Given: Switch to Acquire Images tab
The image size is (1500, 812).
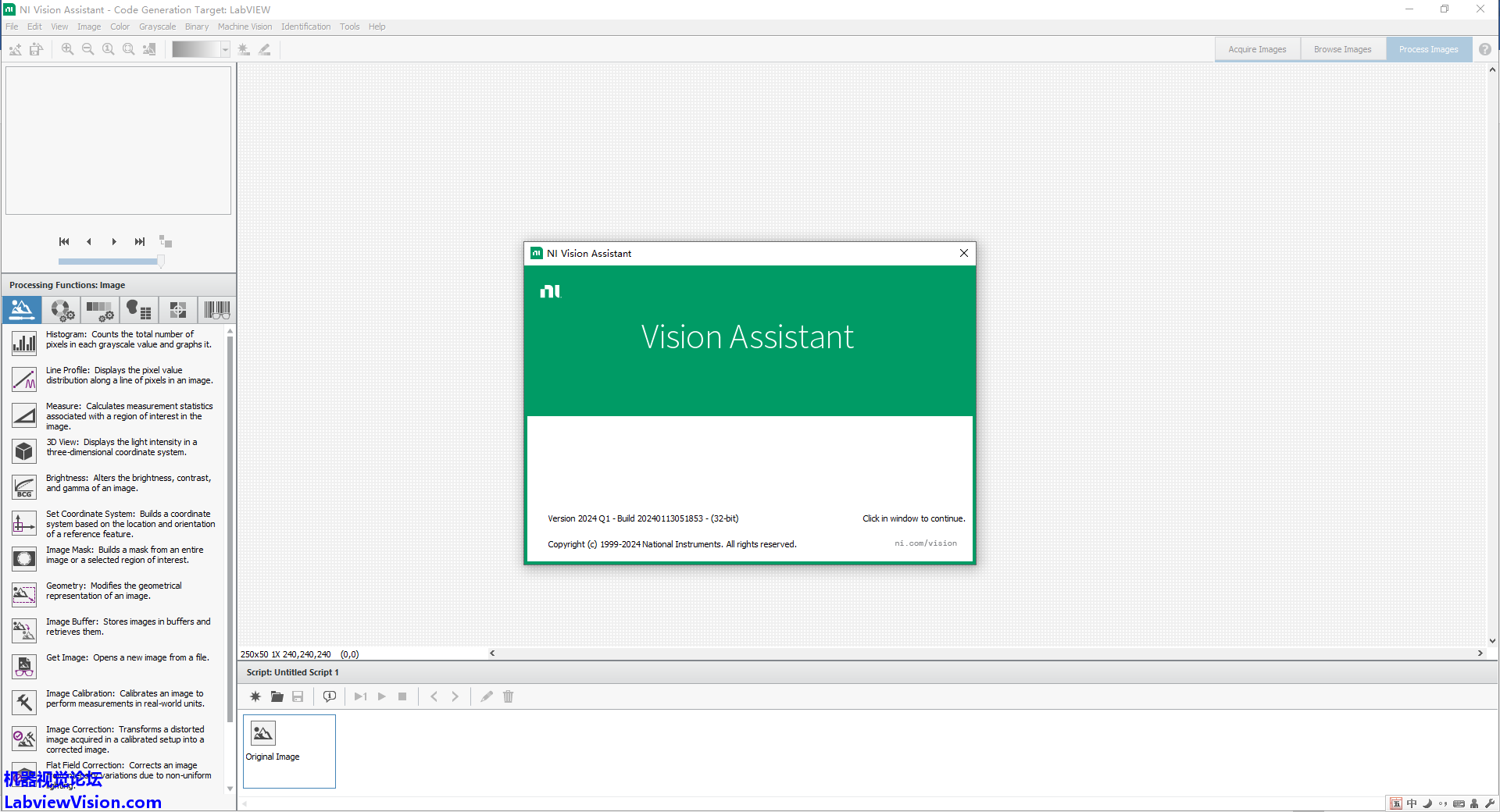Looking at the screenshot, I should coord(1257,49).
